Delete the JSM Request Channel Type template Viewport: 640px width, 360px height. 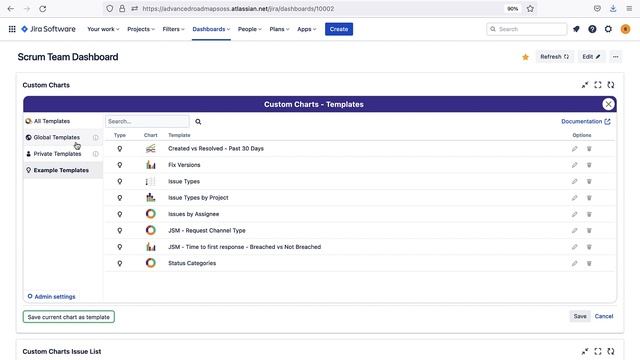pos(589,230)
